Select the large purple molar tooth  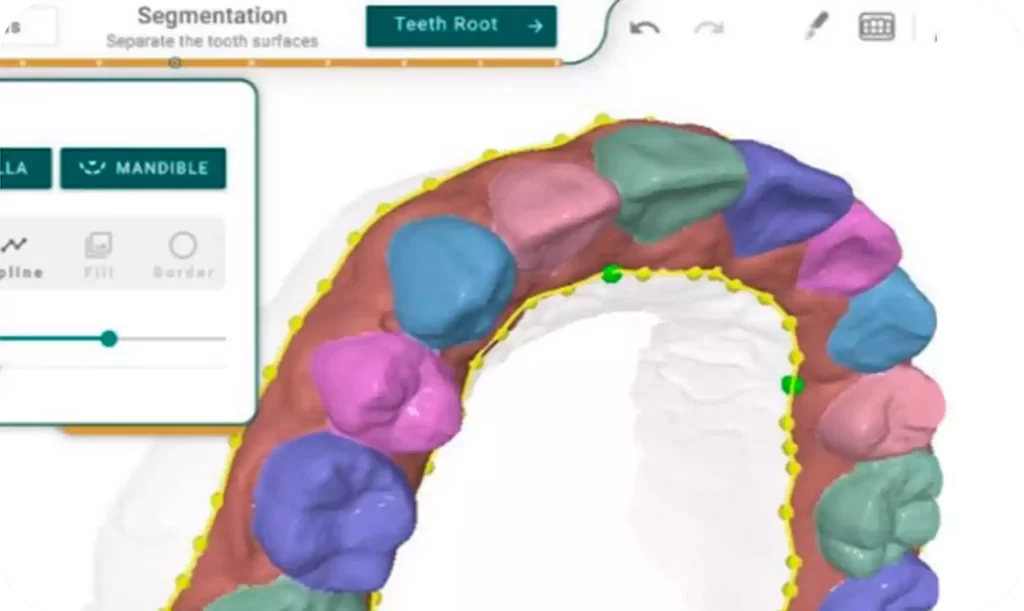click(332, 510)
